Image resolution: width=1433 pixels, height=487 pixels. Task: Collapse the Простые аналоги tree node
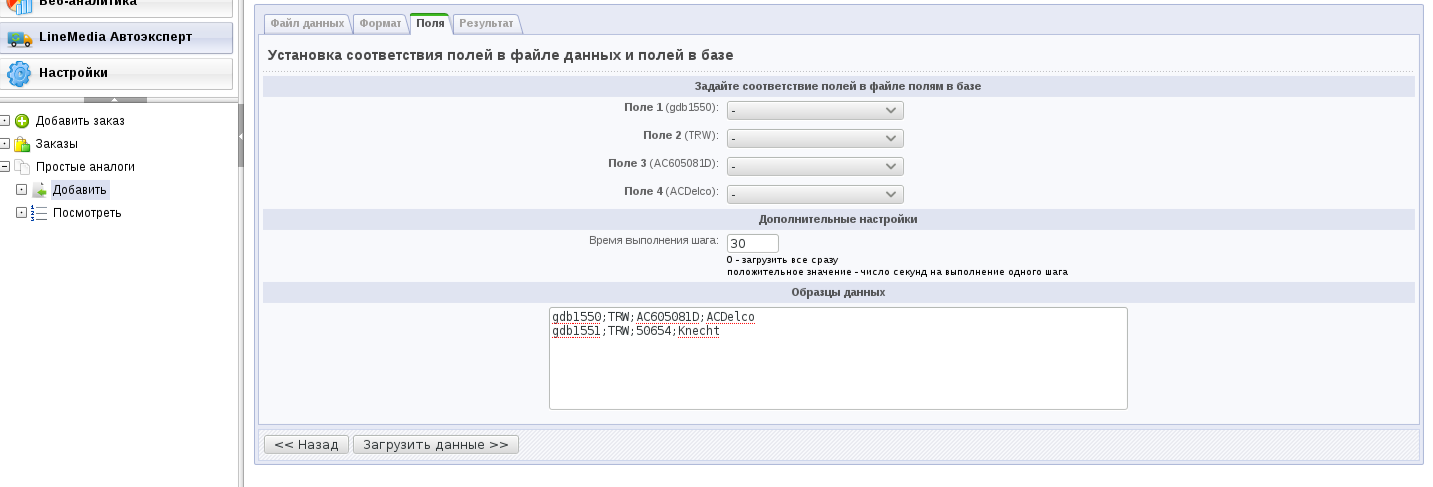click(5, 167)
